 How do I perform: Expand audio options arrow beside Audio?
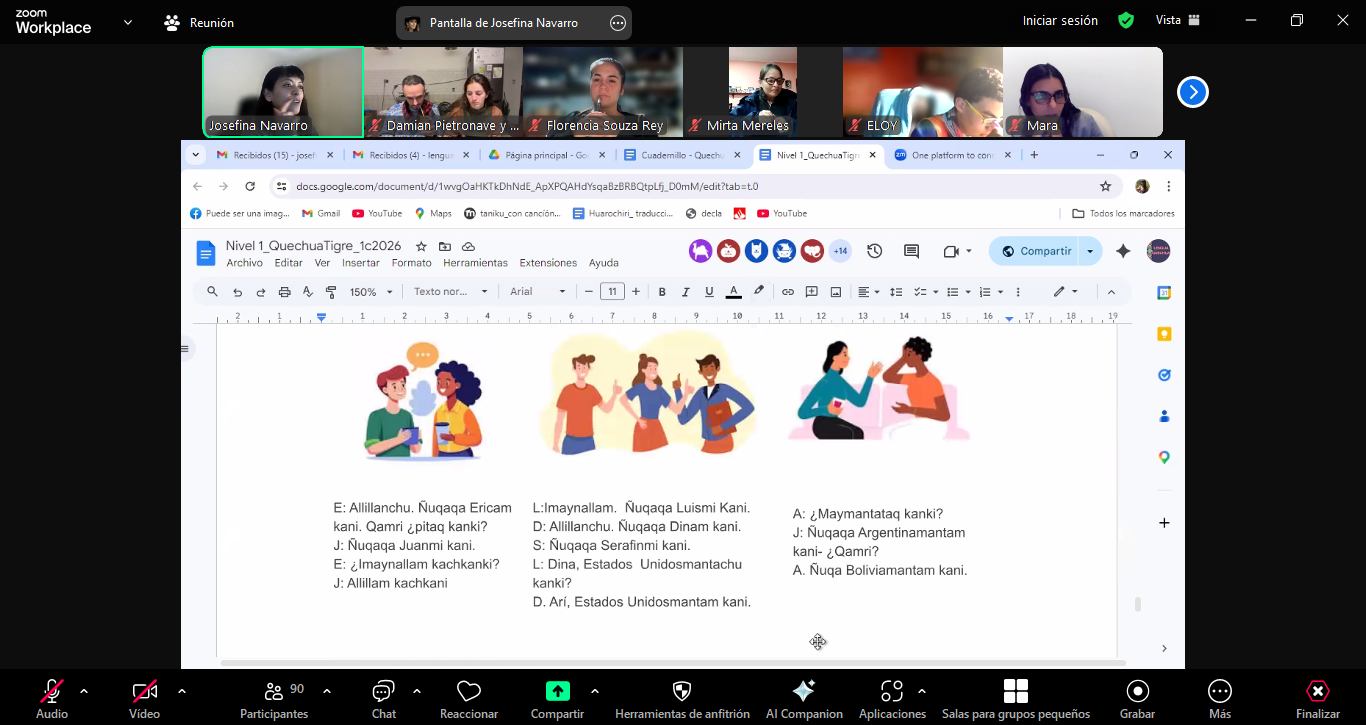tap(84, 691)
